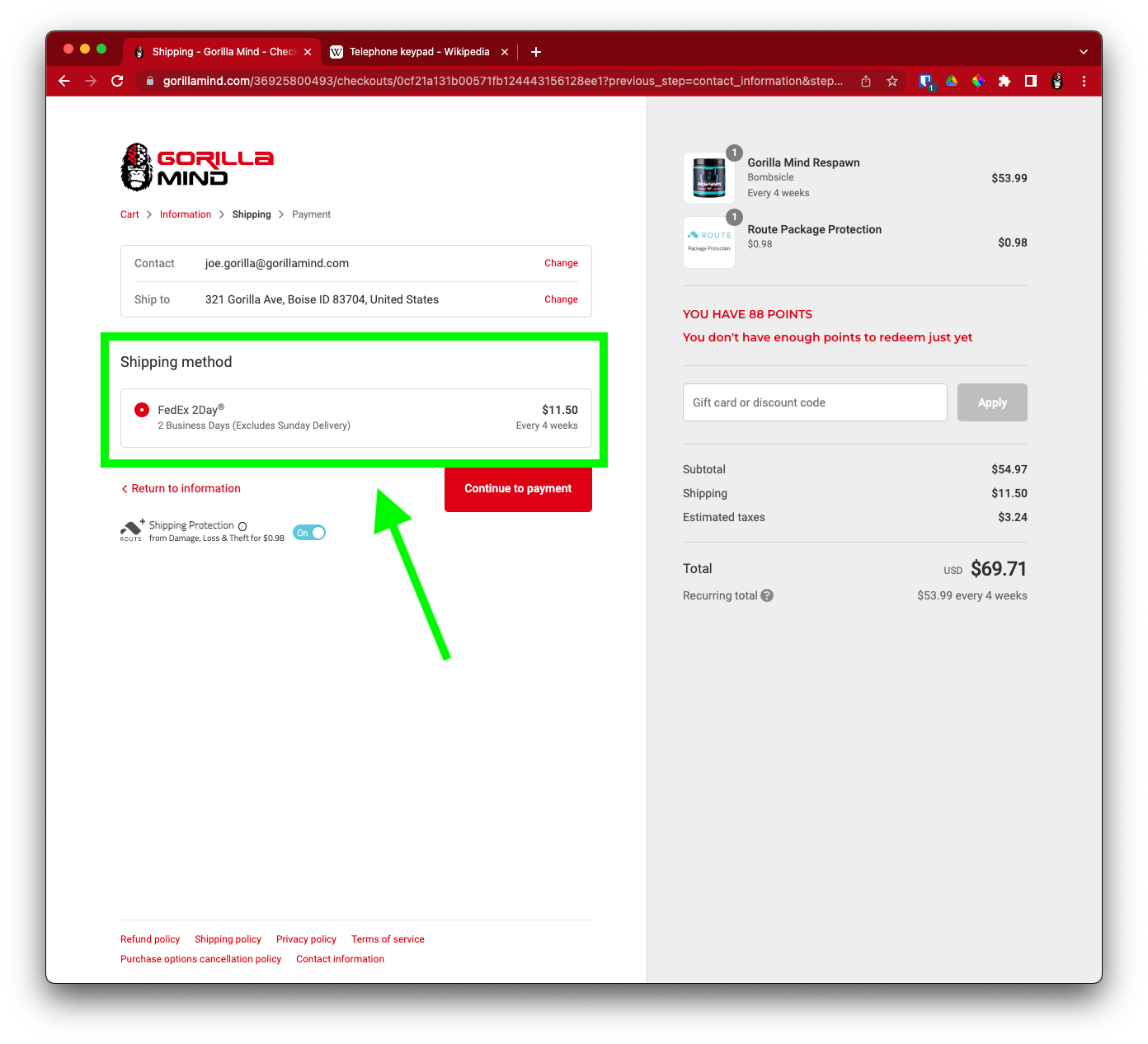Select the FedEx 2Day radio button
This screenshot has width=1148, height=1044.
pyautogui.click(x=142, y=410)
